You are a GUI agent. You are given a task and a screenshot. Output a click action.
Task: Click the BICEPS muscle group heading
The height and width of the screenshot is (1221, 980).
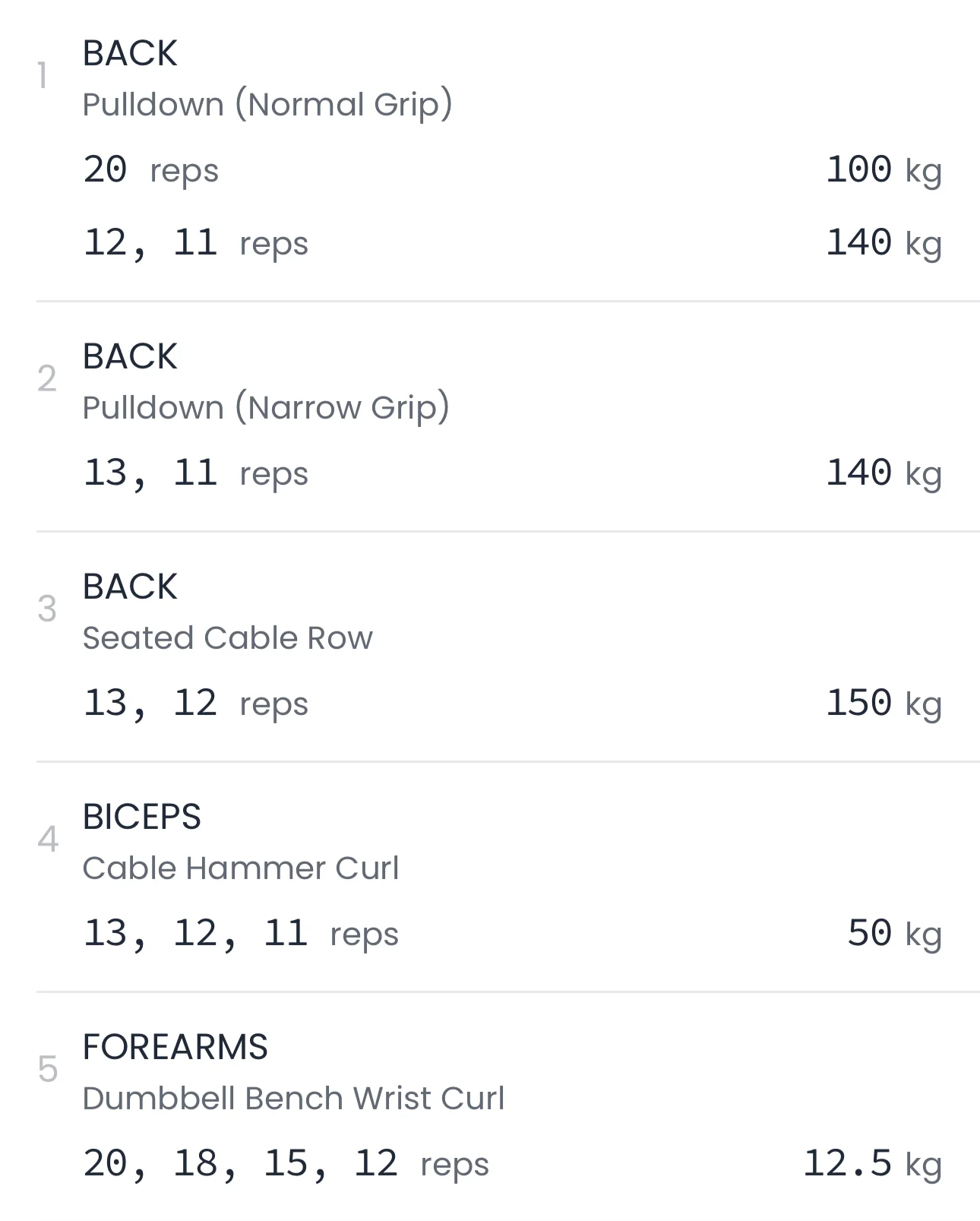coord(141,817)
